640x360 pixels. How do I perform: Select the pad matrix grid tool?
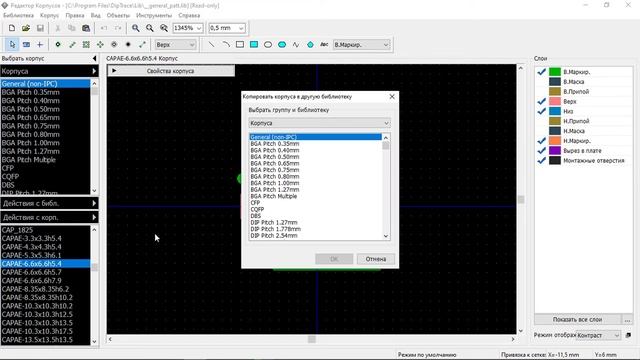(x=86, y=44)
